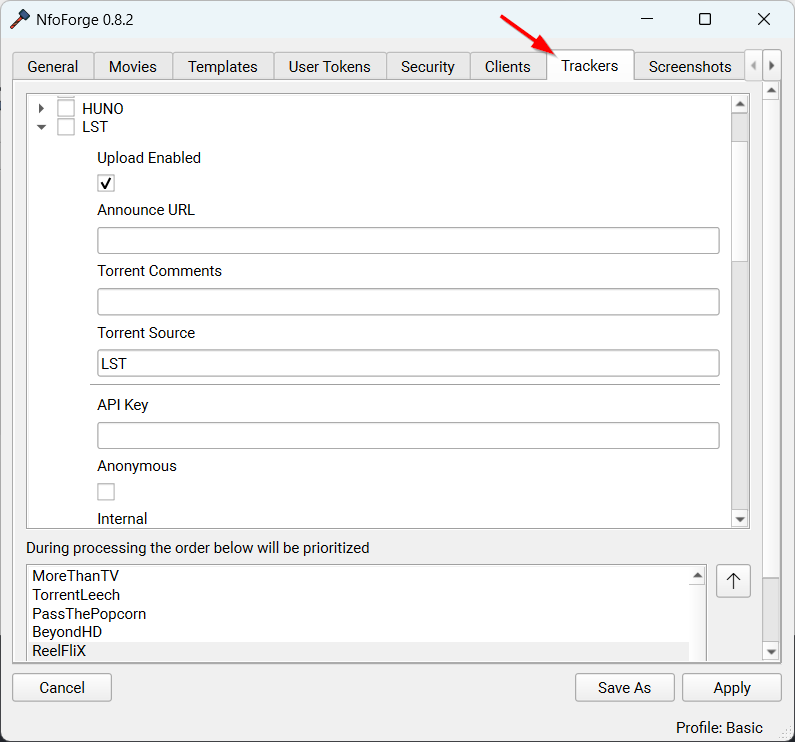Collapse the LST tracker settings
795x742 pixels.
[42, 127]
